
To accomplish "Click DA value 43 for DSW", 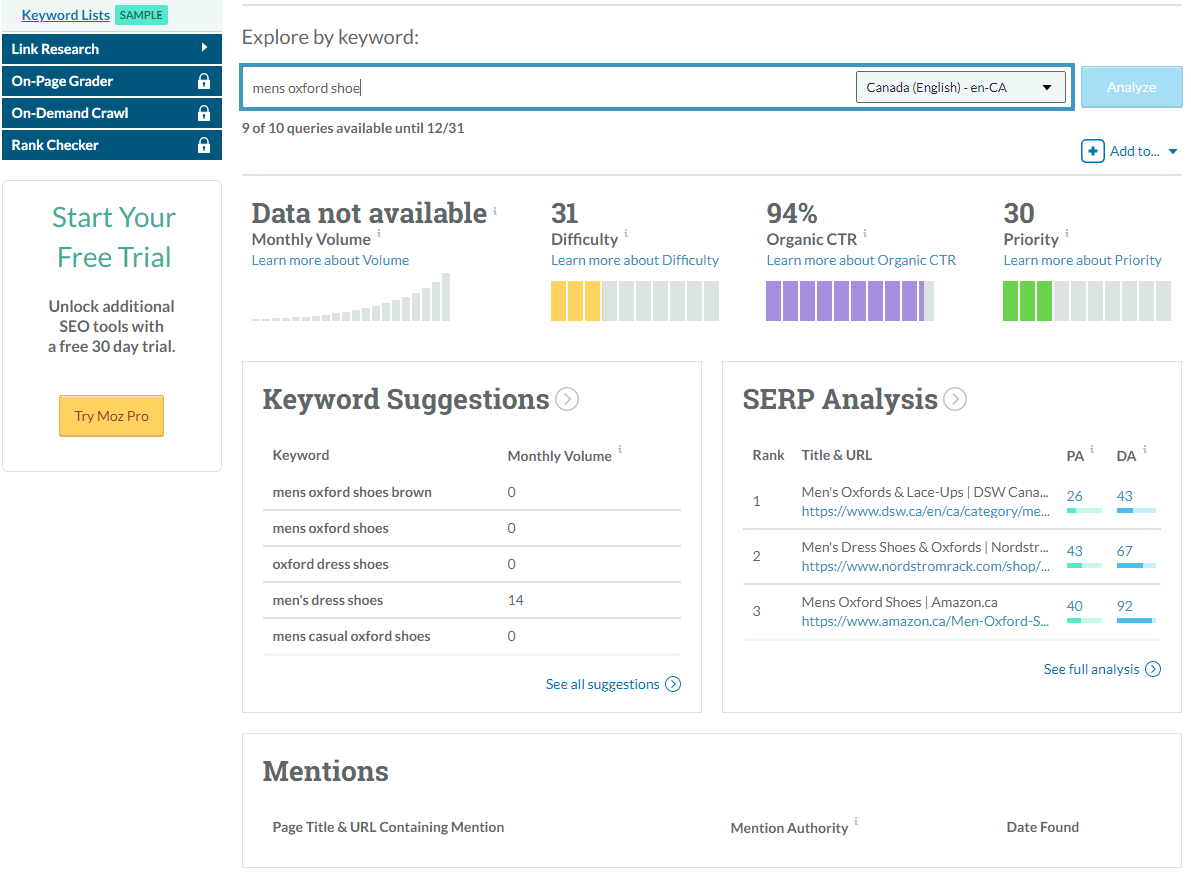I will click(1125, 496).
